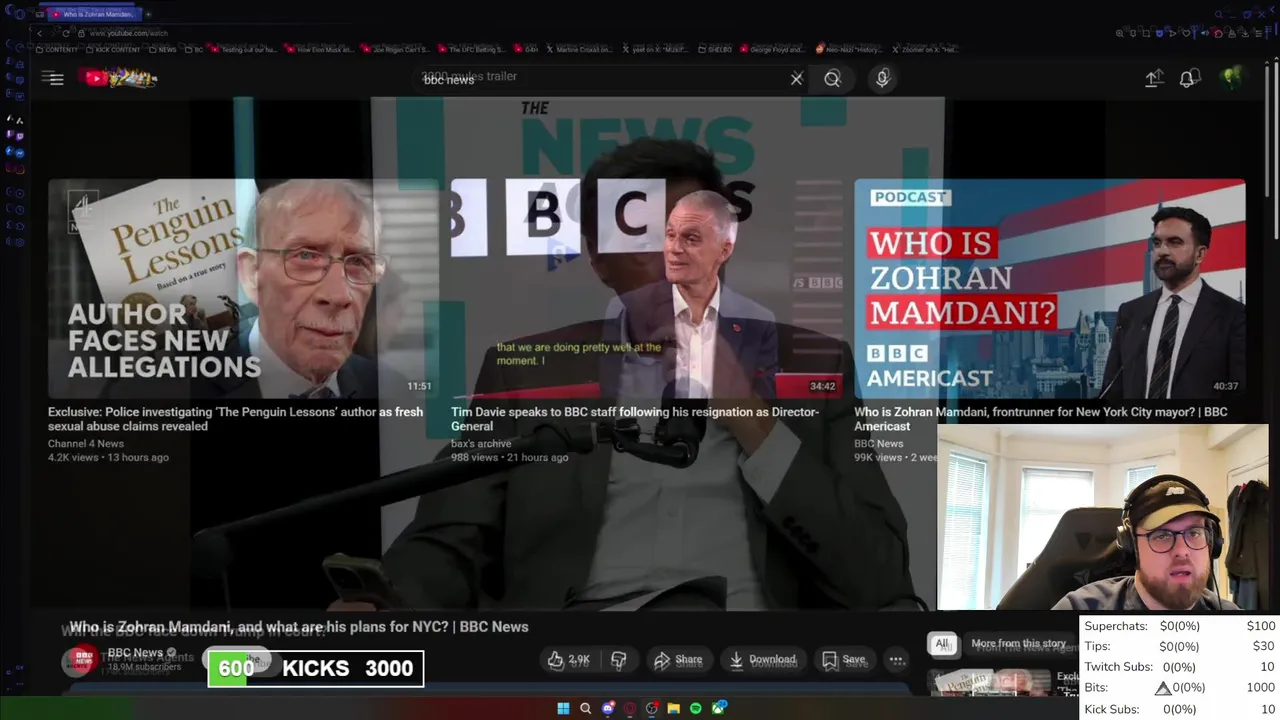The image size is (1280, 720).
Task: Open the three-dot more actions menu
Action: tap(897, 660)
